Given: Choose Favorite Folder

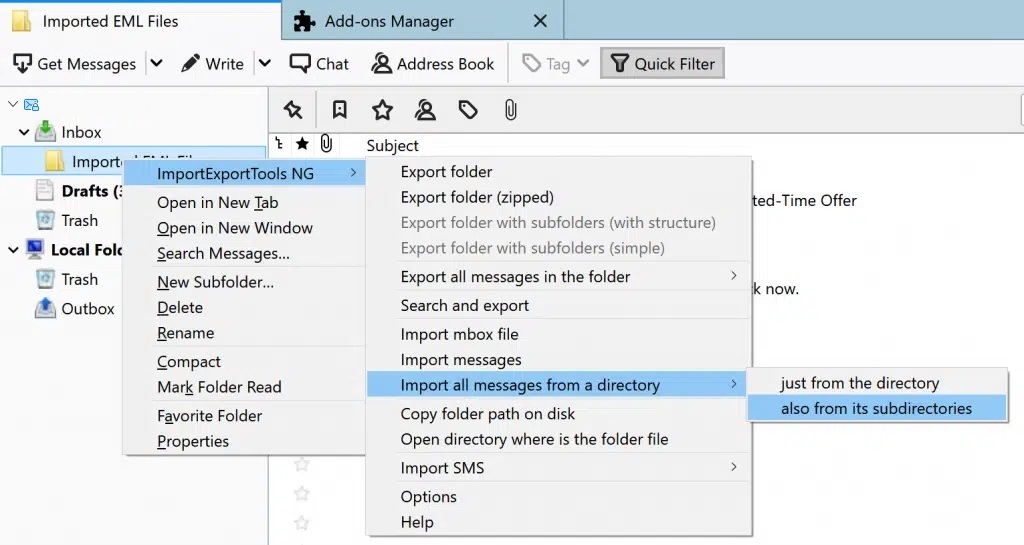Looking at the screenshot, I should (x=209, y=416).
